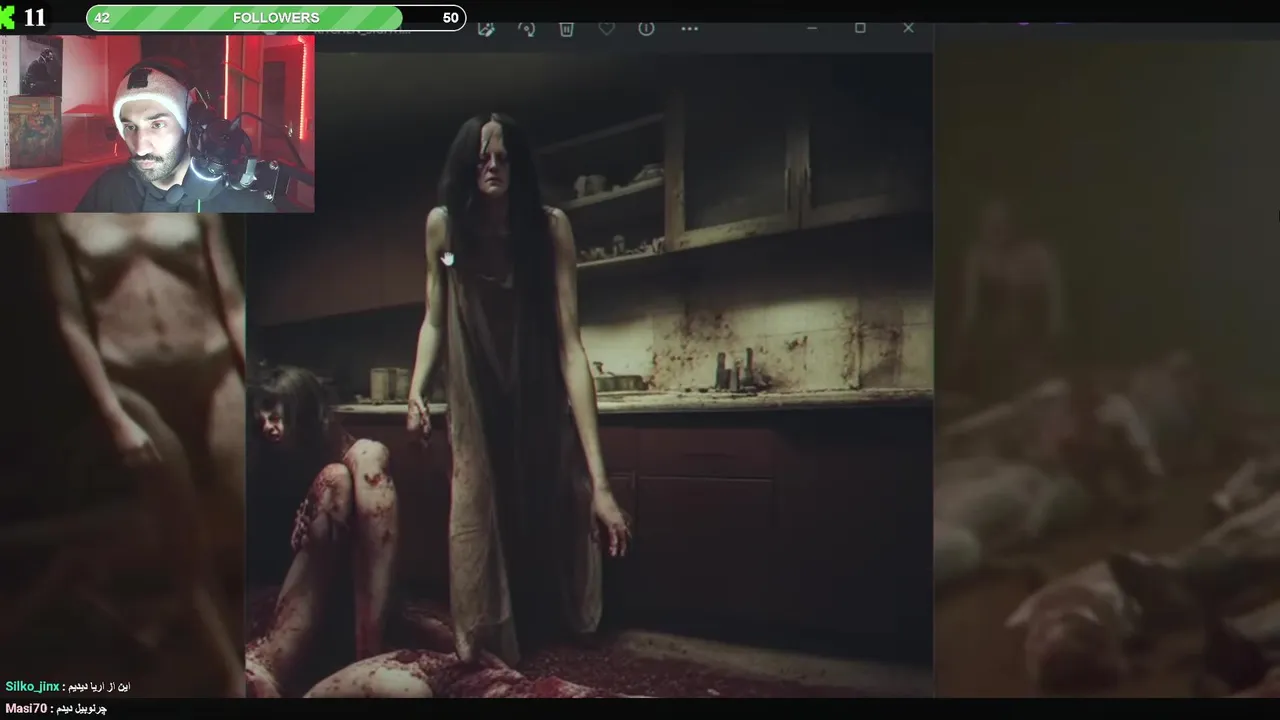Click the Edit image icon in Photos toolbar
This screenshot has height=720, width=1280.
pyautogui.click(x=486, y=29)
